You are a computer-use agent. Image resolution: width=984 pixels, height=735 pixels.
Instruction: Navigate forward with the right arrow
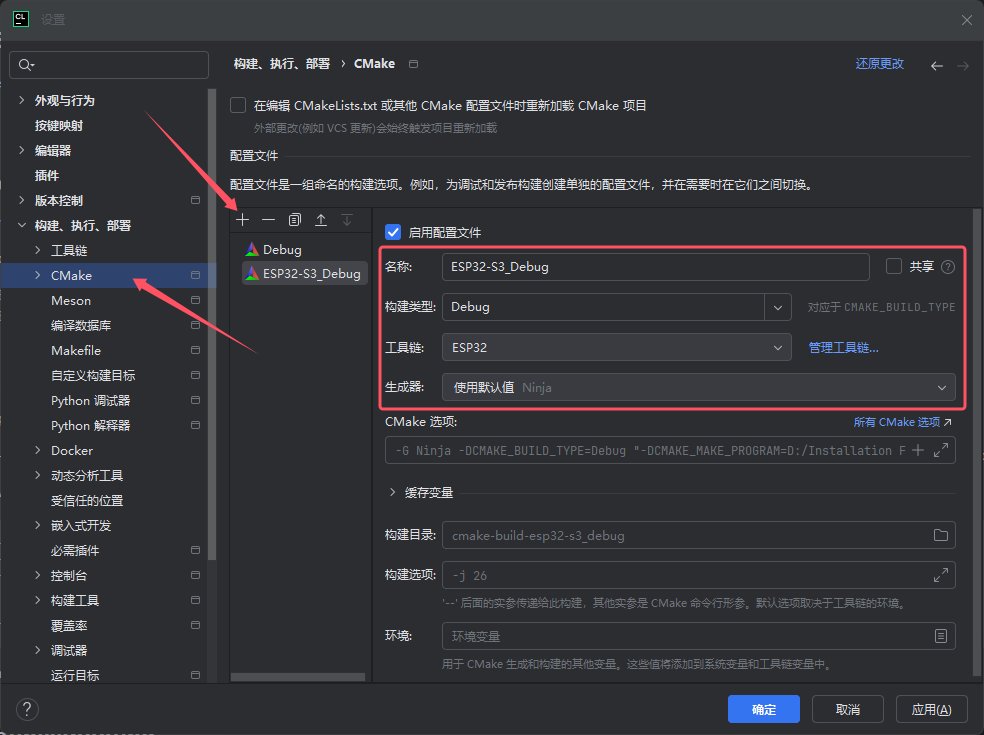point(963,65)
